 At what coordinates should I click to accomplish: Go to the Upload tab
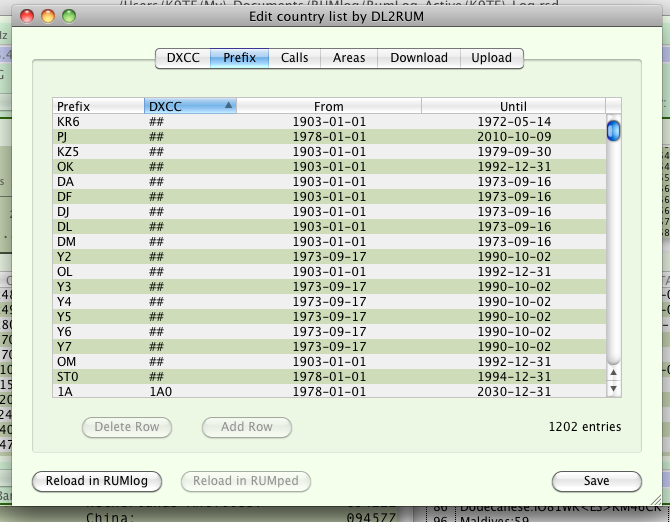tap(491, 58)
